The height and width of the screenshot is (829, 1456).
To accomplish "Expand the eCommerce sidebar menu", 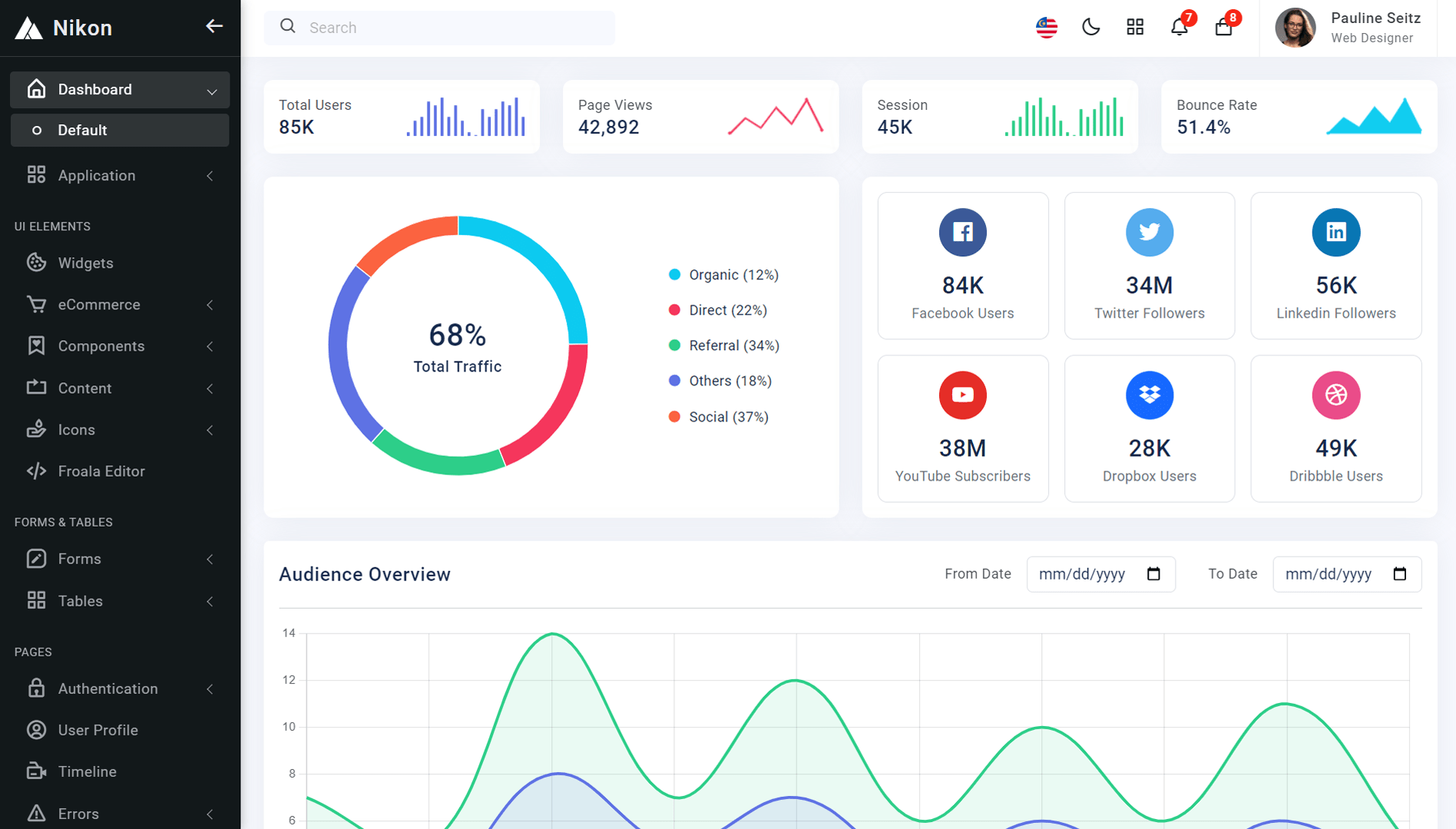I will click(120, 305).
